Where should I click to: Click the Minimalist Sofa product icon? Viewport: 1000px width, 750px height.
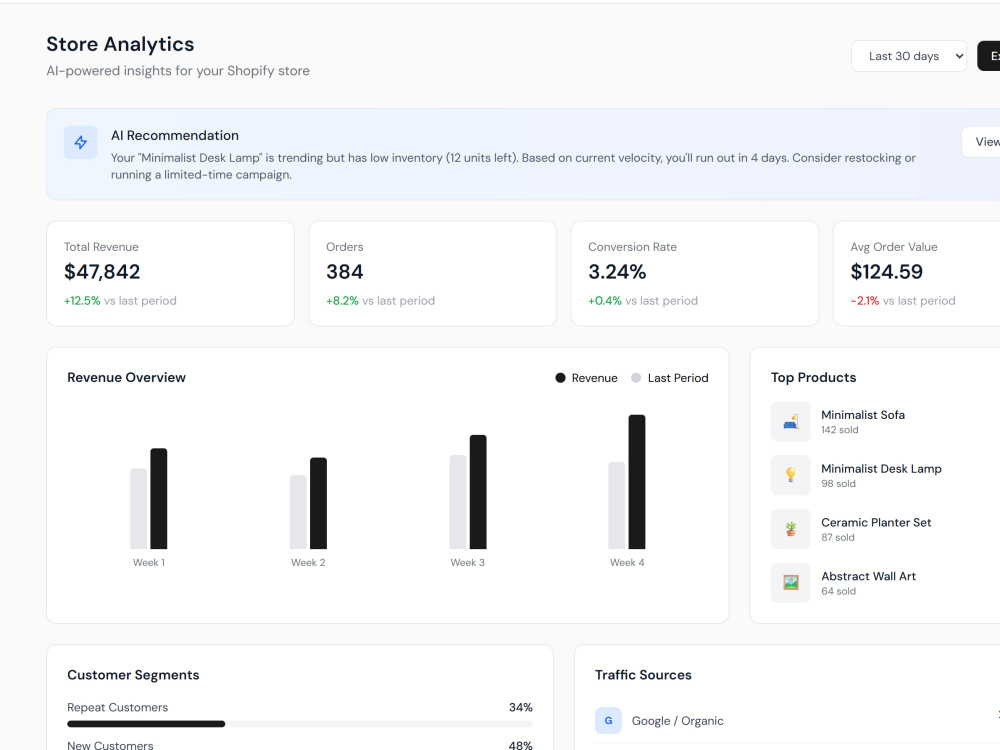tap(791, 422)
